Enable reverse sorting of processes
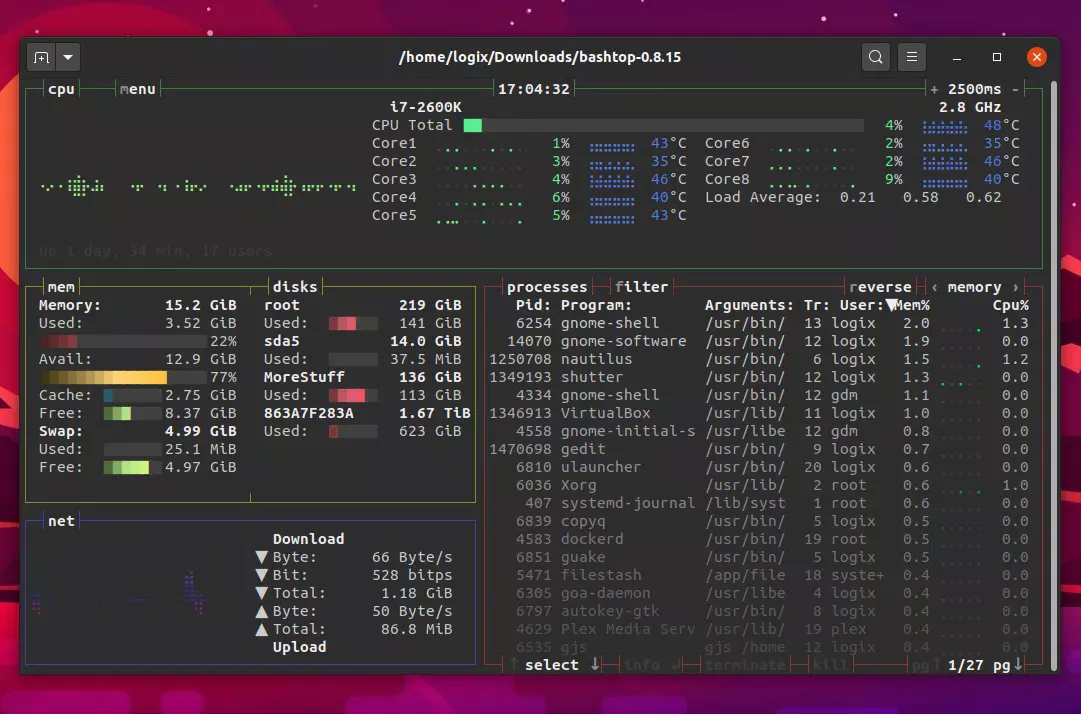Viewport: 1081px width, 714px height. tap(880, 287)
